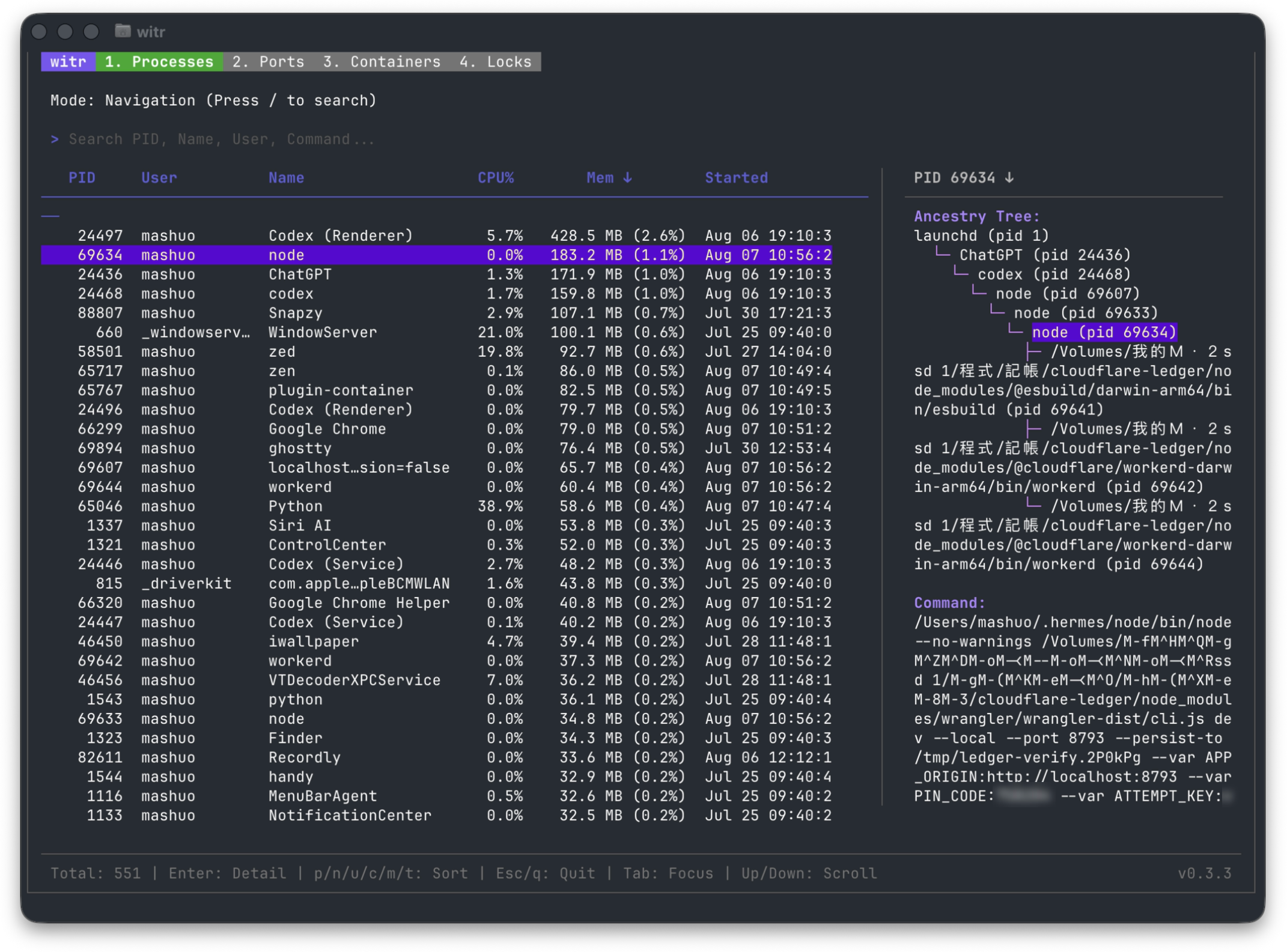Switch to the Processes tab
Image resolution: width=1287 pixels, height=952 pixels.
pos(159,62)
